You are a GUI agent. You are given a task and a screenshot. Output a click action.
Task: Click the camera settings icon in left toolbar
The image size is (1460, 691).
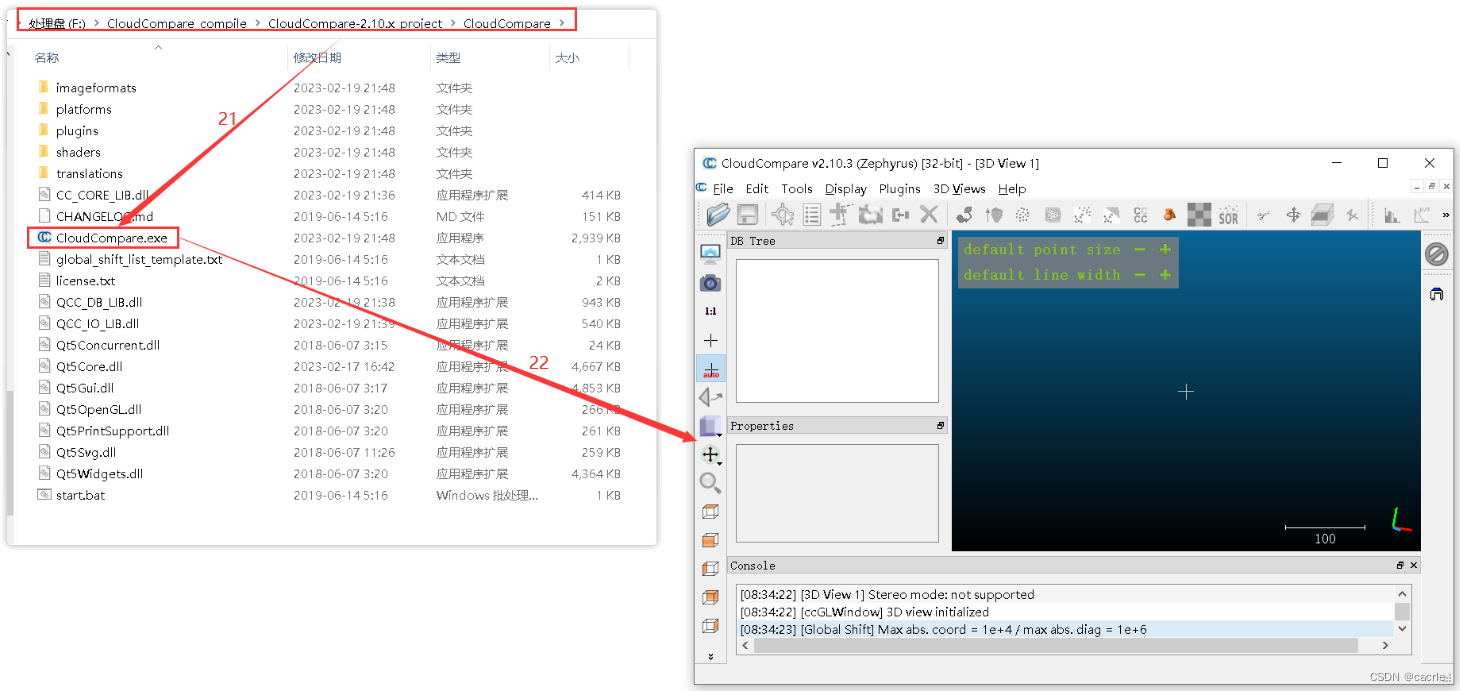click(710, 283)
